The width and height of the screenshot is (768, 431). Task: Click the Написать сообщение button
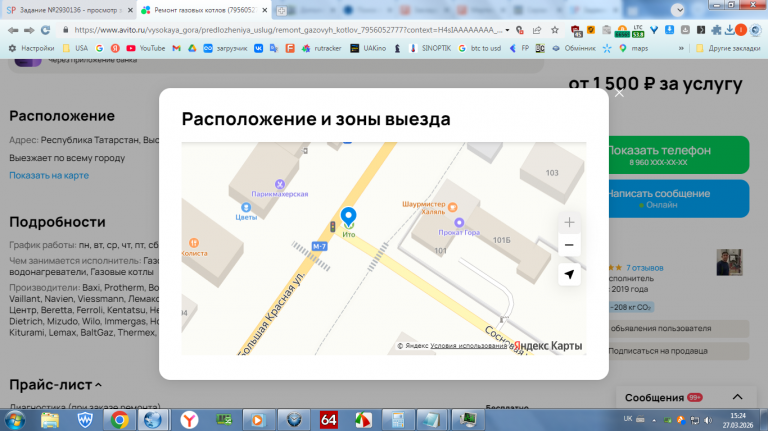[x=679, y=198]
